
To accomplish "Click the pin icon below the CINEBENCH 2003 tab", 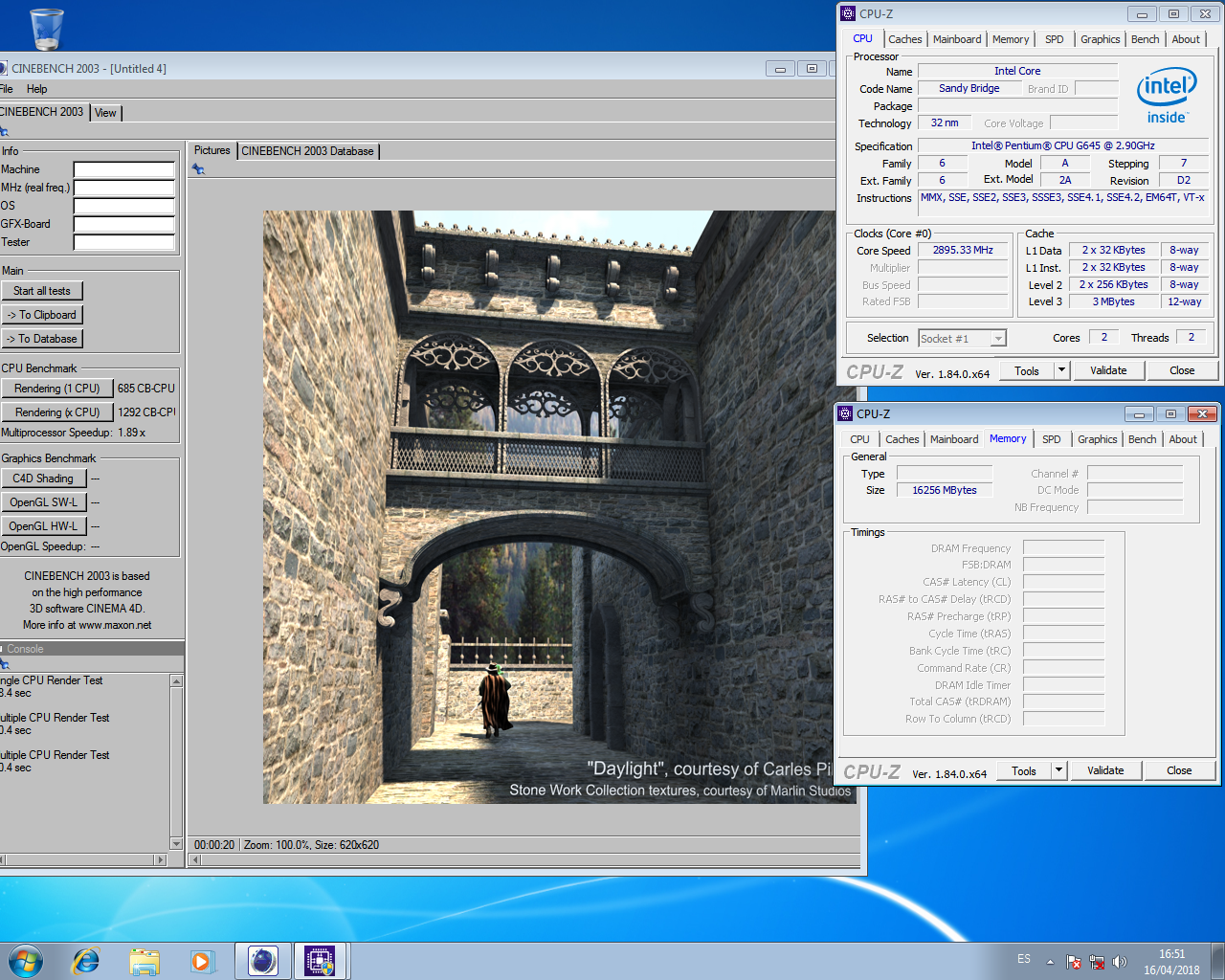I will pos(4,131).
